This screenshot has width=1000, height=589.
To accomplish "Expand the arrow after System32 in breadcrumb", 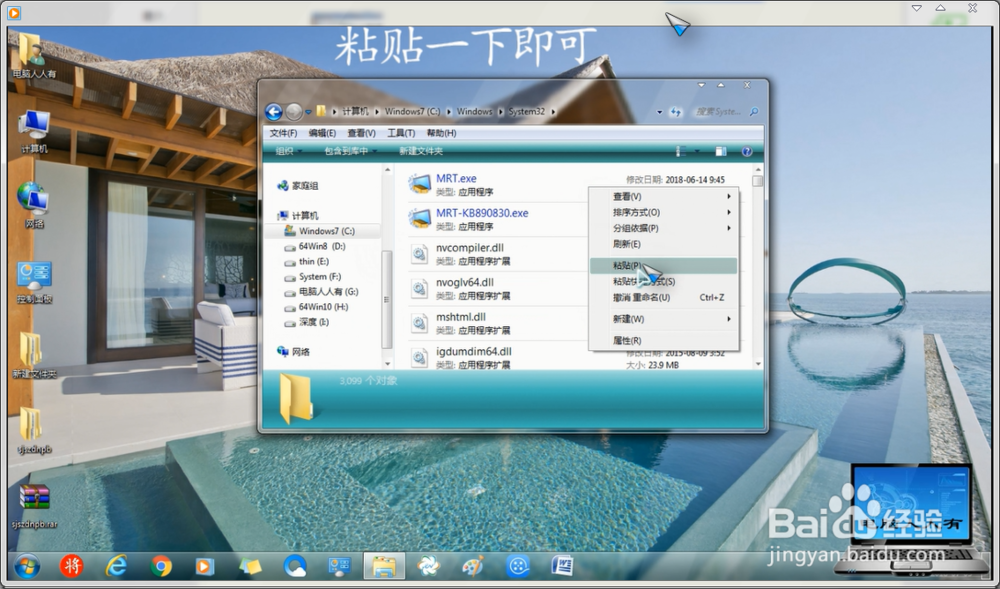I will [553, 112].
